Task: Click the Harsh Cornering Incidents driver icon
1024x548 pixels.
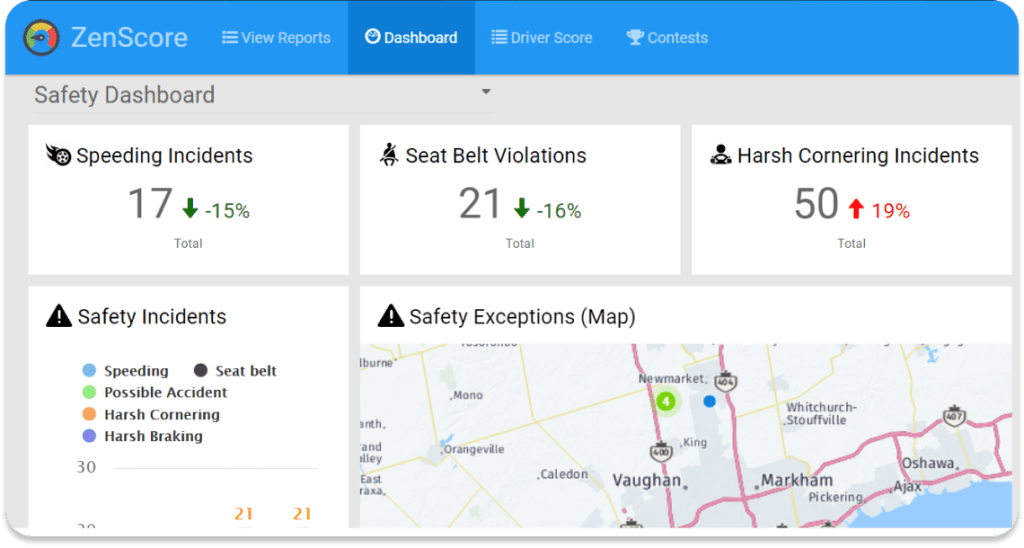Action: tap(721, 155)
